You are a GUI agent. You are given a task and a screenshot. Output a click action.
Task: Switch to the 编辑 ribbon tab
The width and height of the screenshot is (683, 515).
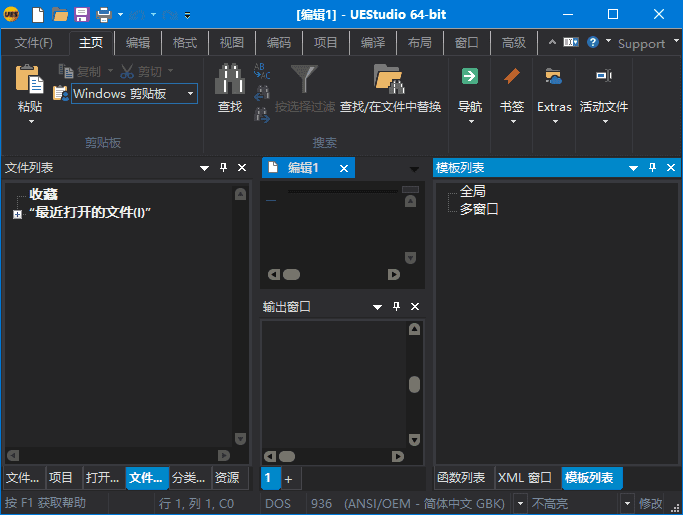coord(137,43)
